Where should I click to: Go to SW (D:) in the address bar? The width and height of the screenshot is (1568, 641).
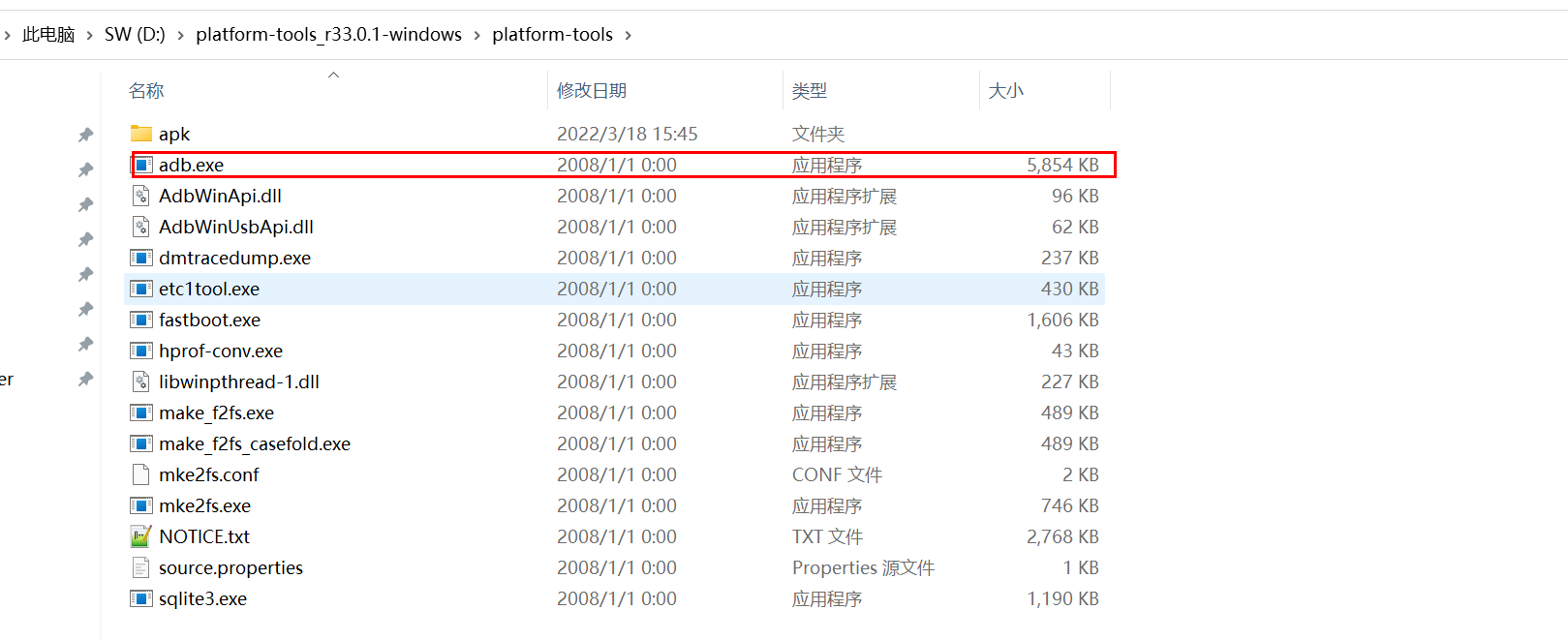135,35
